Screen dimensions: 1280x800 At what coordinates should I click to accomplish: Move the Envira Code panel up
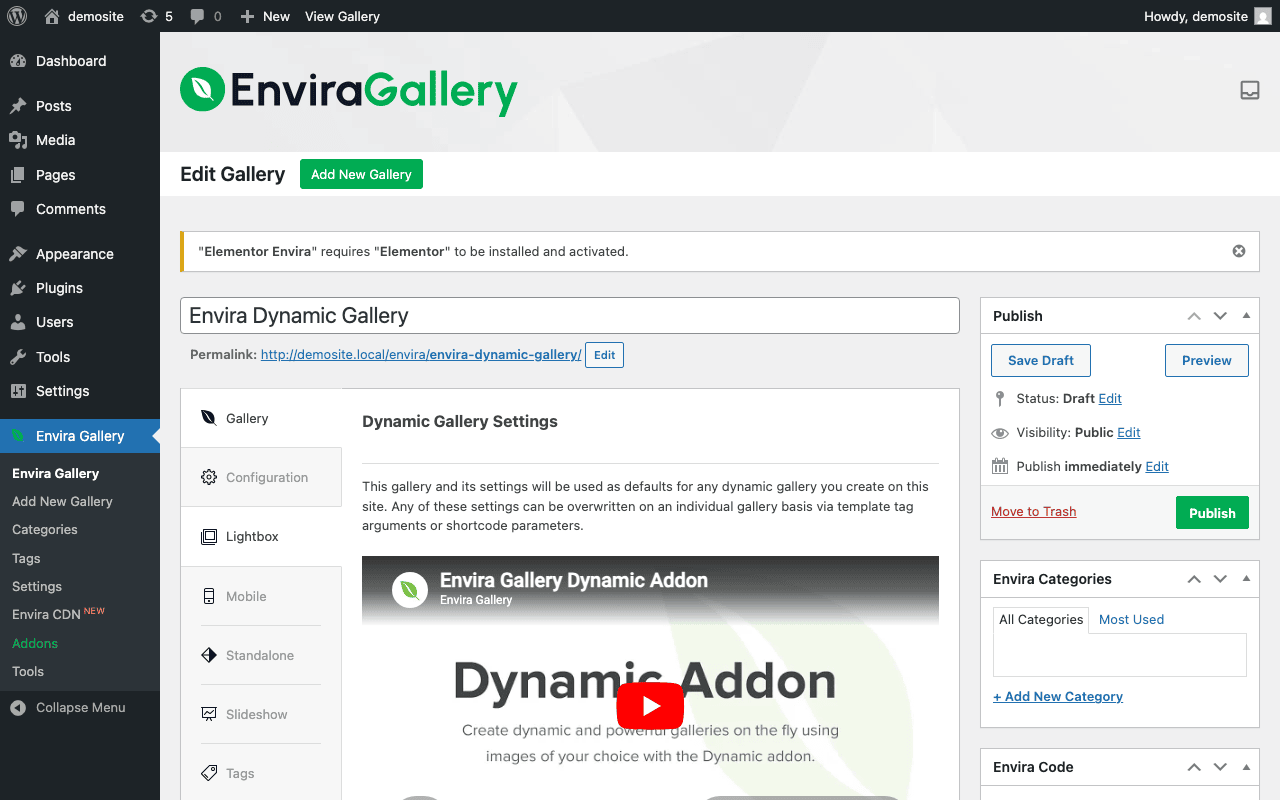1193,767
